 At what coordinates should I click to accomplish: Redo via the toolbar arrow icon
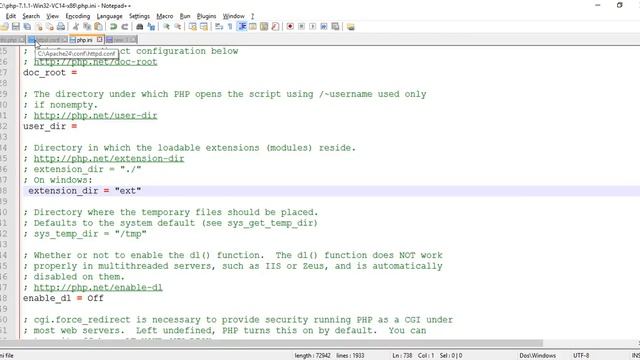(x=124, y=27)
